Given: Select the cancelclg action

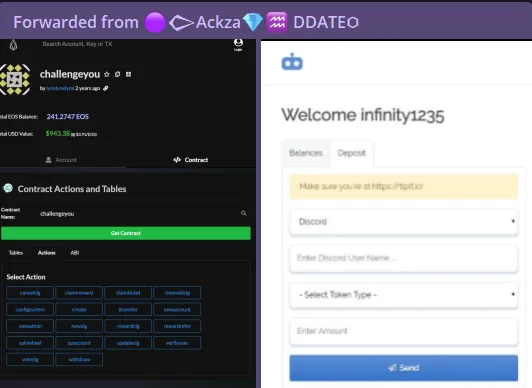Looking at the screenshot, I should tap(30, 293).
